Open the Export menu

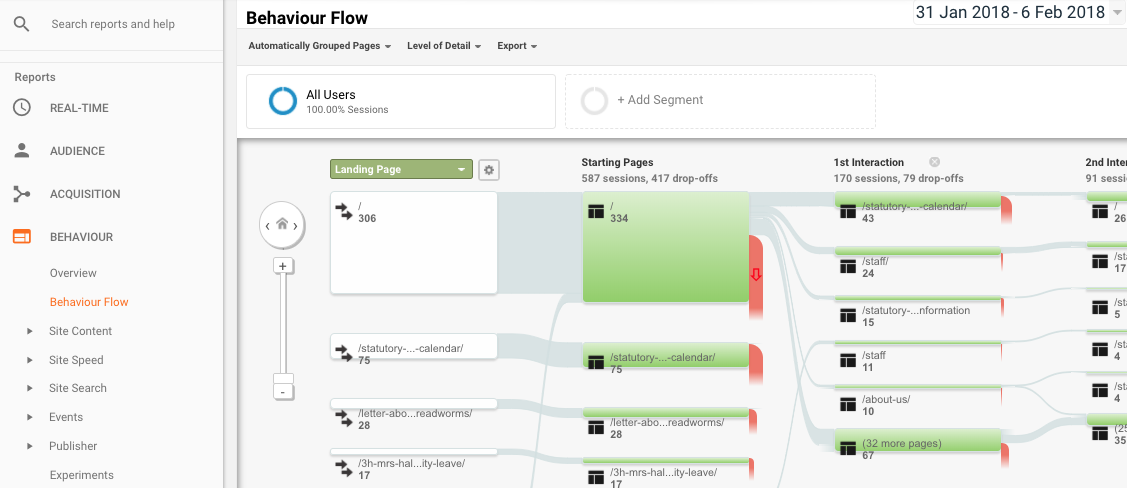pos(517,46)
